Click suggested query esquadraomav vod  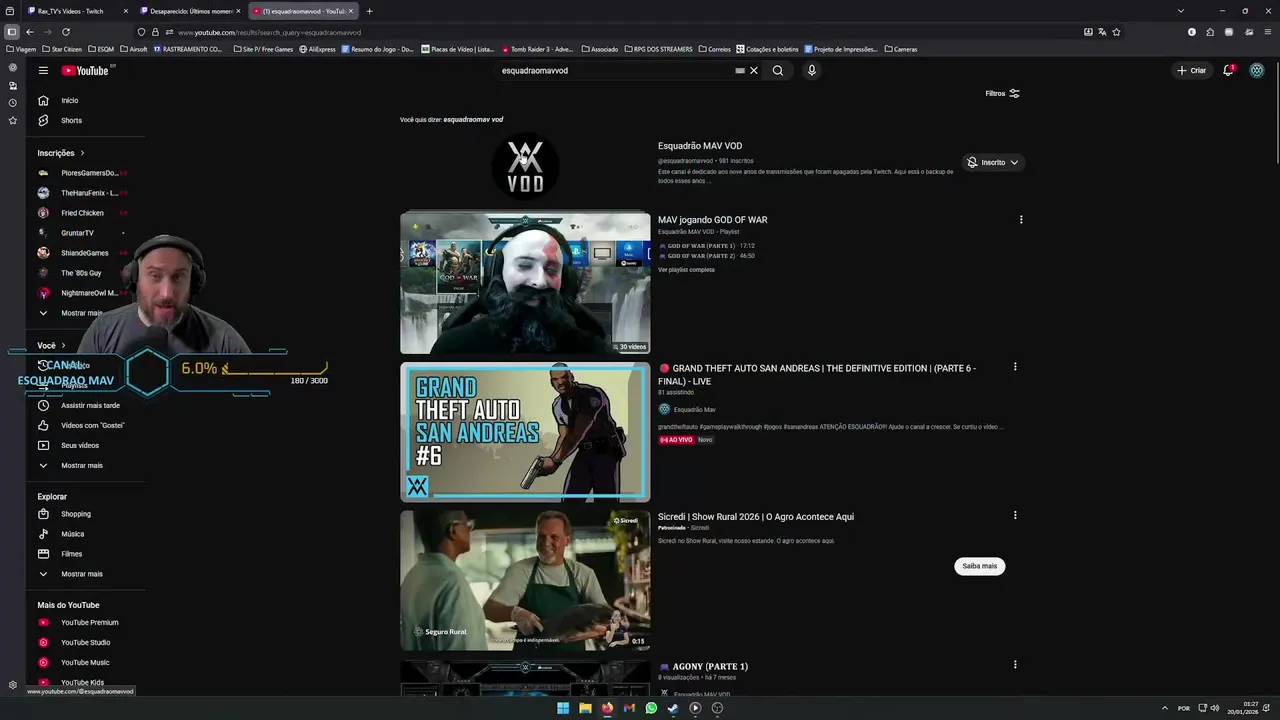(473, 119)
